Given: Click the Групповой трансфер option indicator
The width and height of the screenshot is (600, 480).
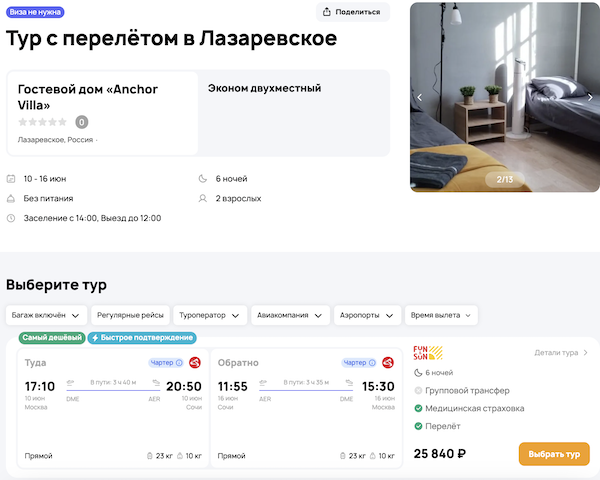Looking at the screenshot, I should click(x=418, y=390).
